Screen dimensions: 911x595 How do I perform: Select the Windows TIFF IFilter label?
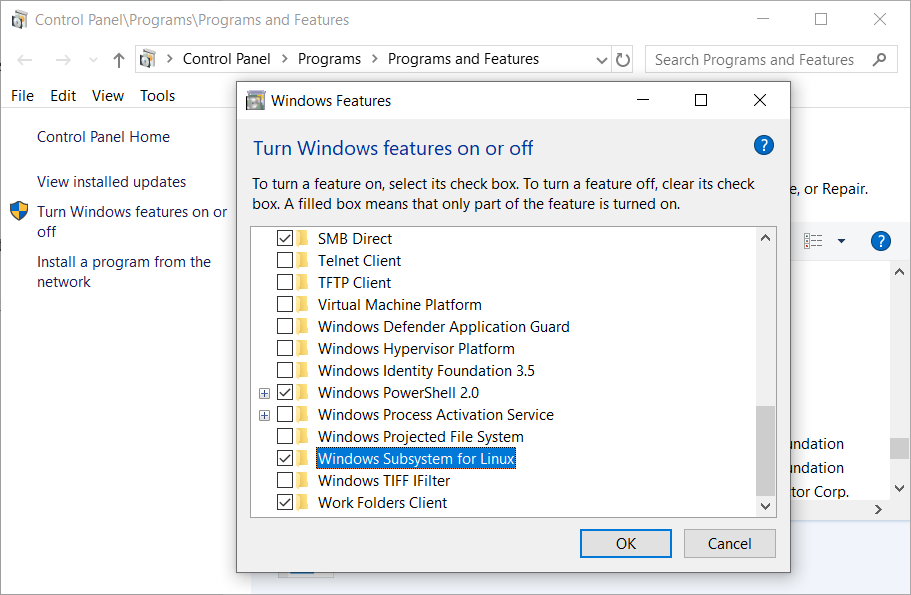coord(384,481)
